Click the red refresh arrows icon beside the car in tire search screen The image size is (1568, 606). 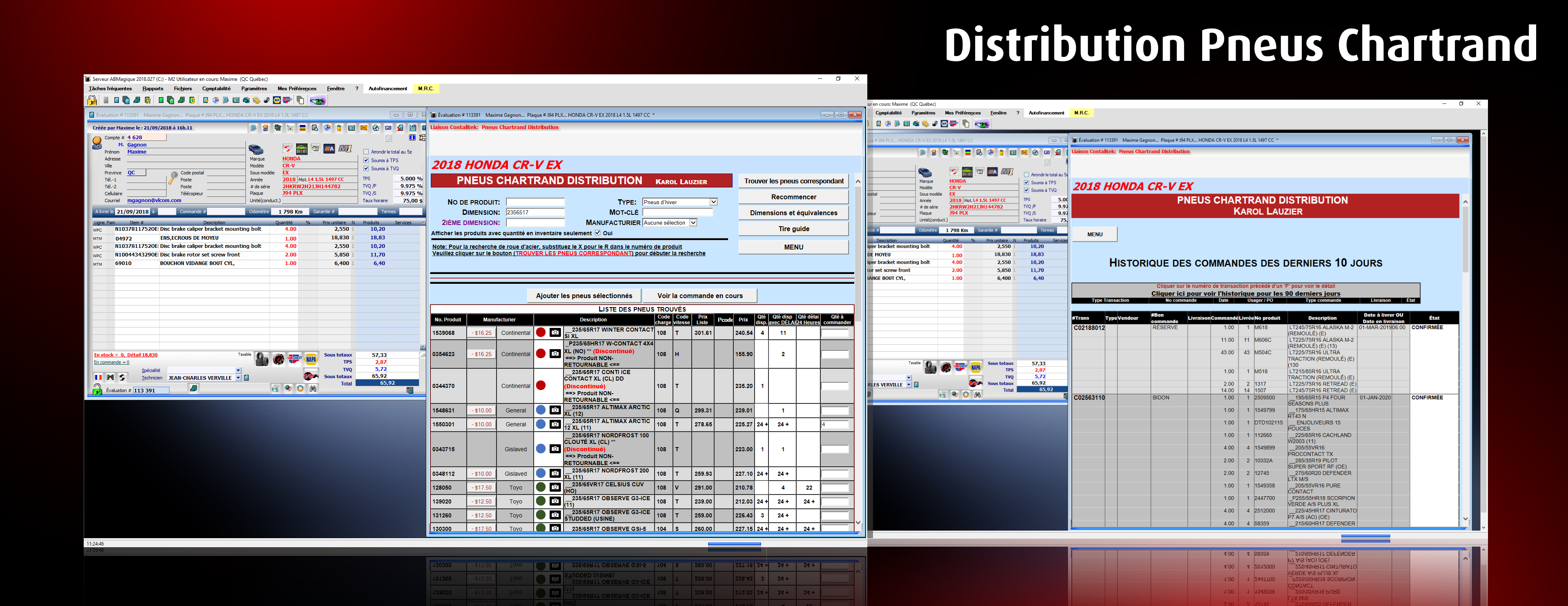click(287, 149)
